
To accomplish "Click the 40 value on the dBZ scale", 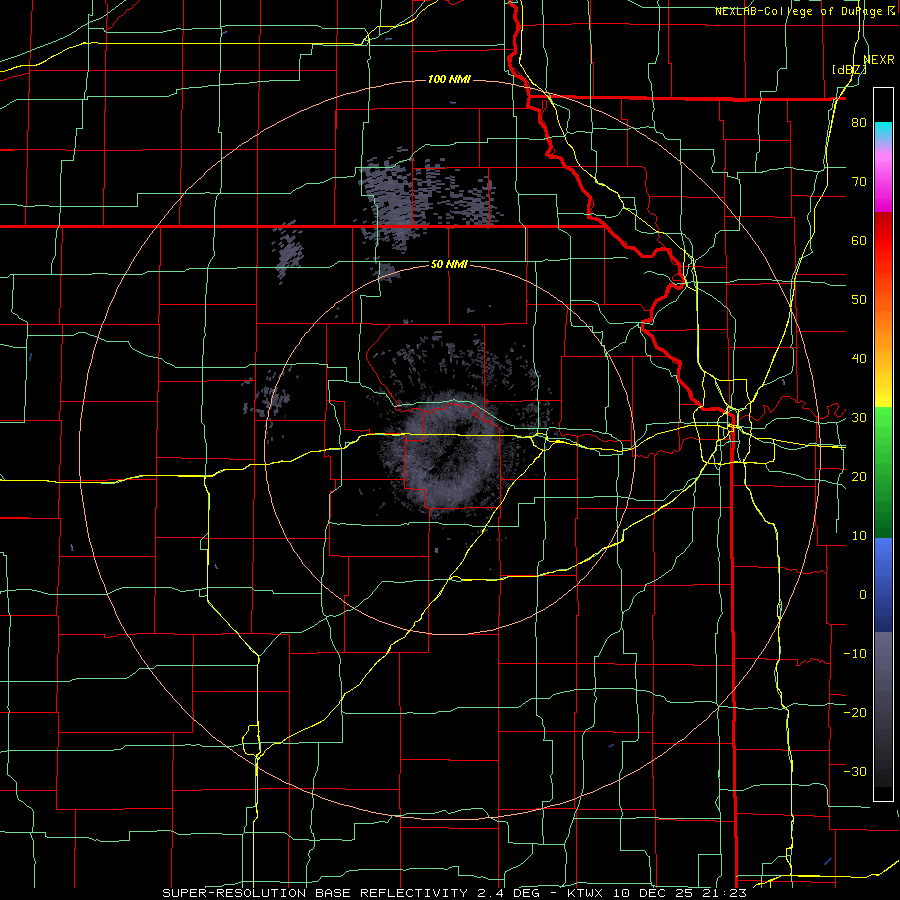I will (x=859, y=359).
